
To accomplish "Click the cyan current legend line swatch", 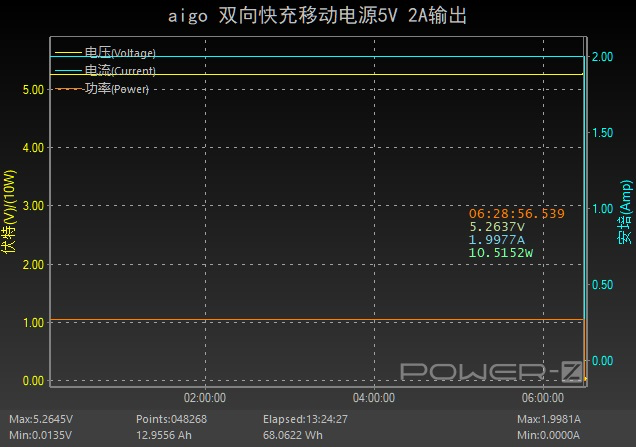I will point(68,71).
